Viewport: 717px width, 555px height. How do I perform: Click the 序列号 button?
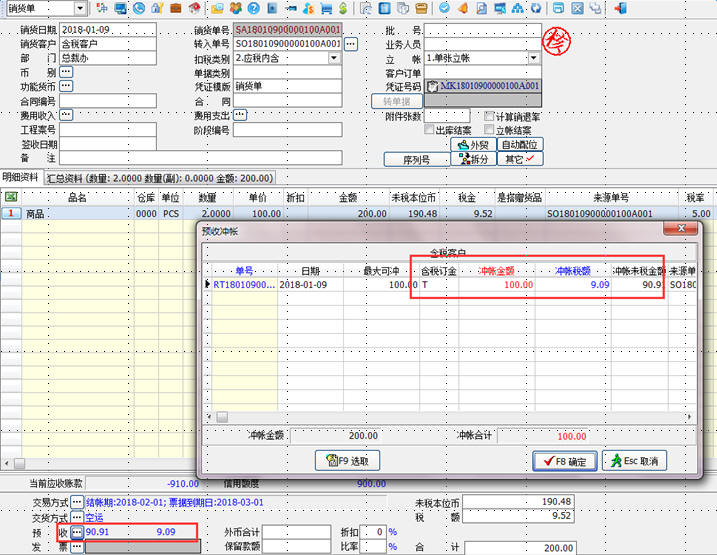417,160
